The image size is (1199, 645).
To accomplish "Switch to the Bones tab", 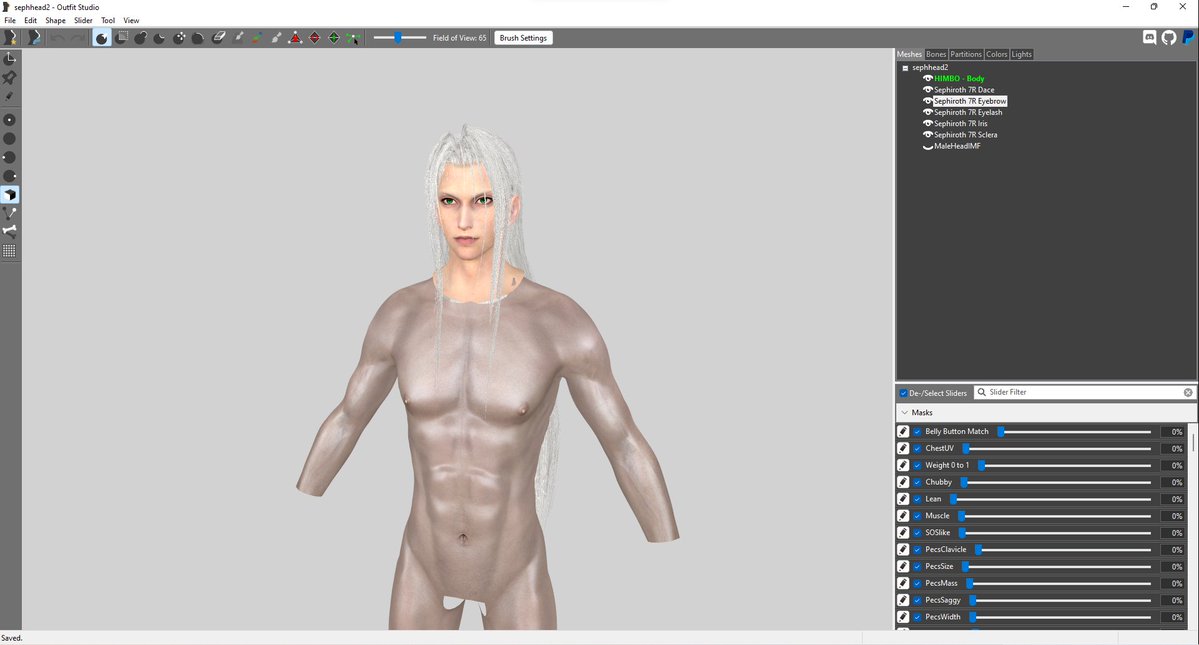I will tap(936, 54).
